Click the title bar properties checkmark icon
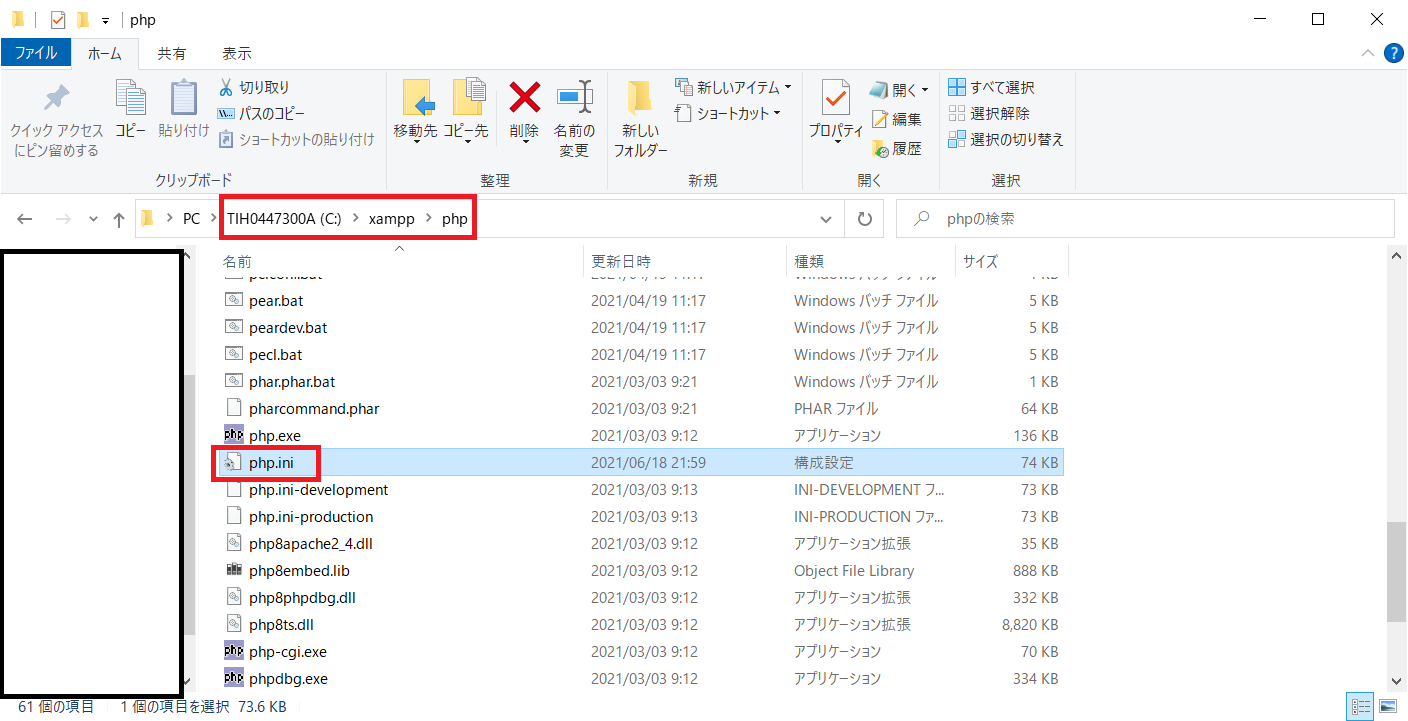 coord(58,19)
